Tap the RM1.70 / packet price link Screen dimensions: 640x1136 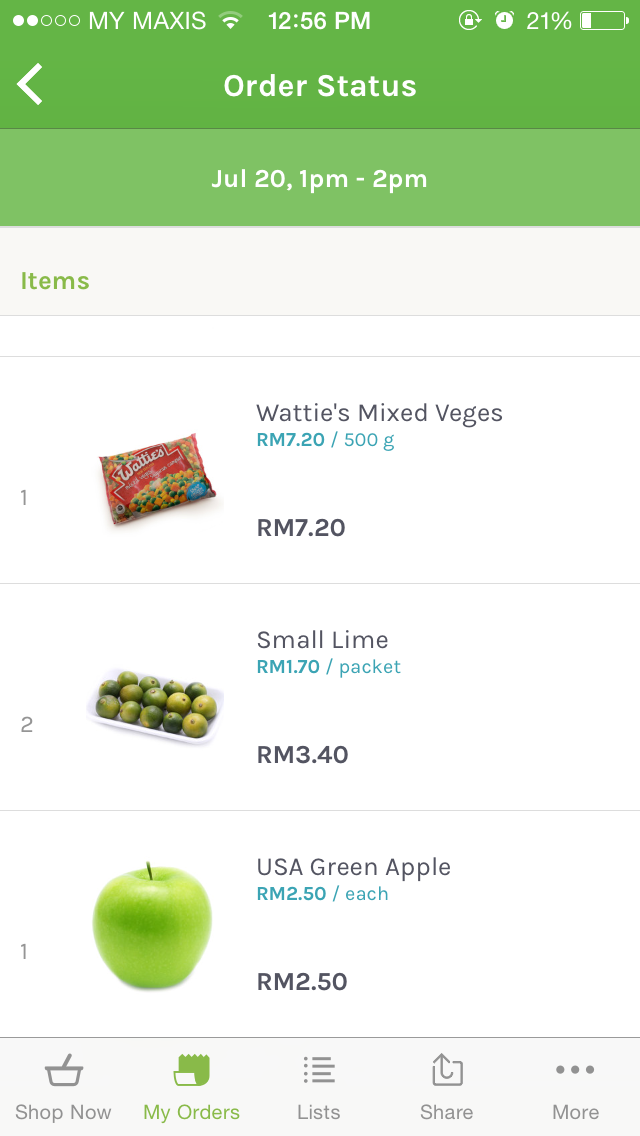pyautogui.click(x=329, y=666)
